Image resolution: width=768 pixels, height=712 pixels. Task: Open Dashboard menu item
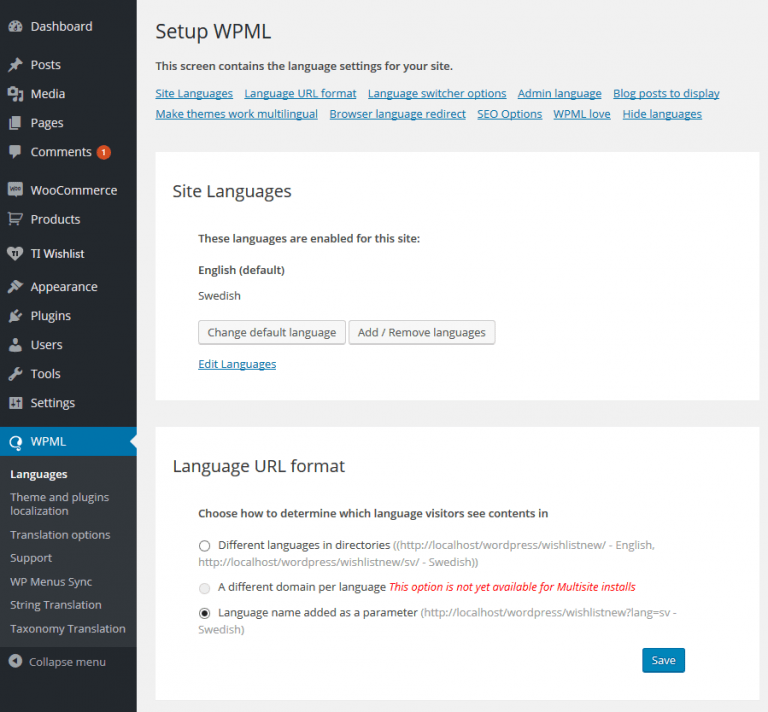[x=61, y=26]
